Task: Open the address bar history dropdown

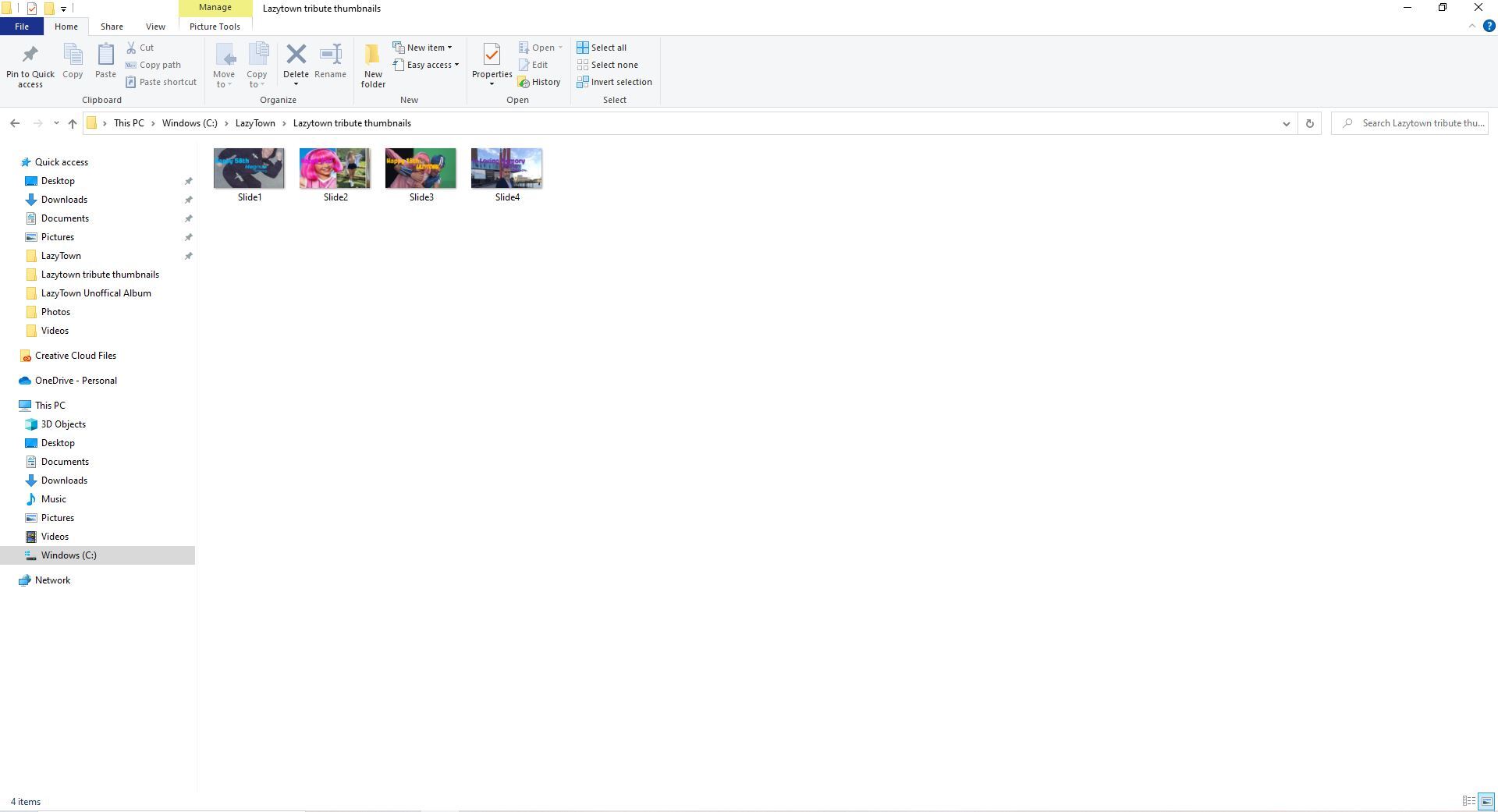Action: (x=1286, y=123)
